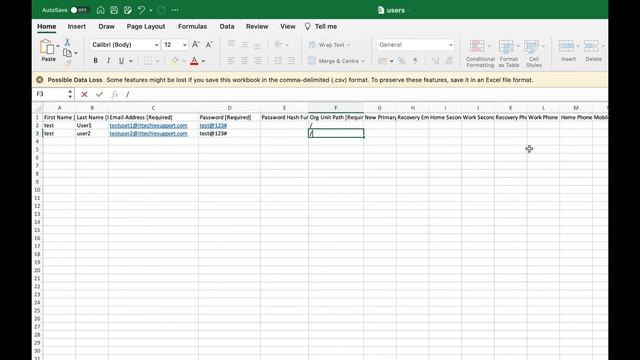640x360 pixels.
Task: Click the Fill Colour bucket icon
Action: (x=175, y=60)
